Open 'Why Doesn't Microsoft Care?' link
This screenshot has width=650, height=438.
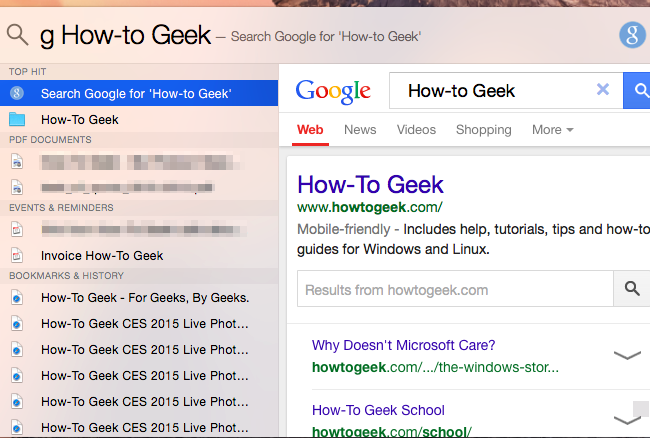pos(403,345)
